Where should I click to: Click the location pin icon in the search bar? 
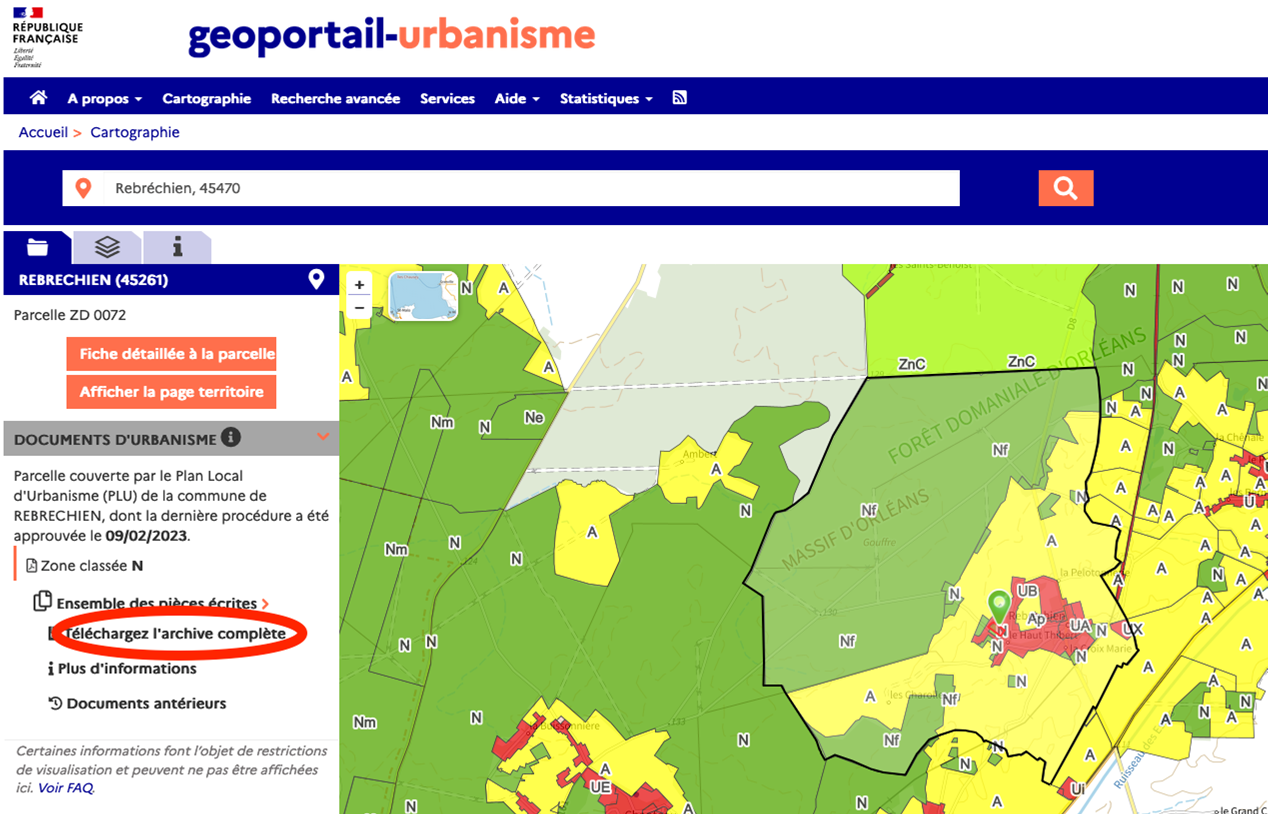click(x=84, y=188)
